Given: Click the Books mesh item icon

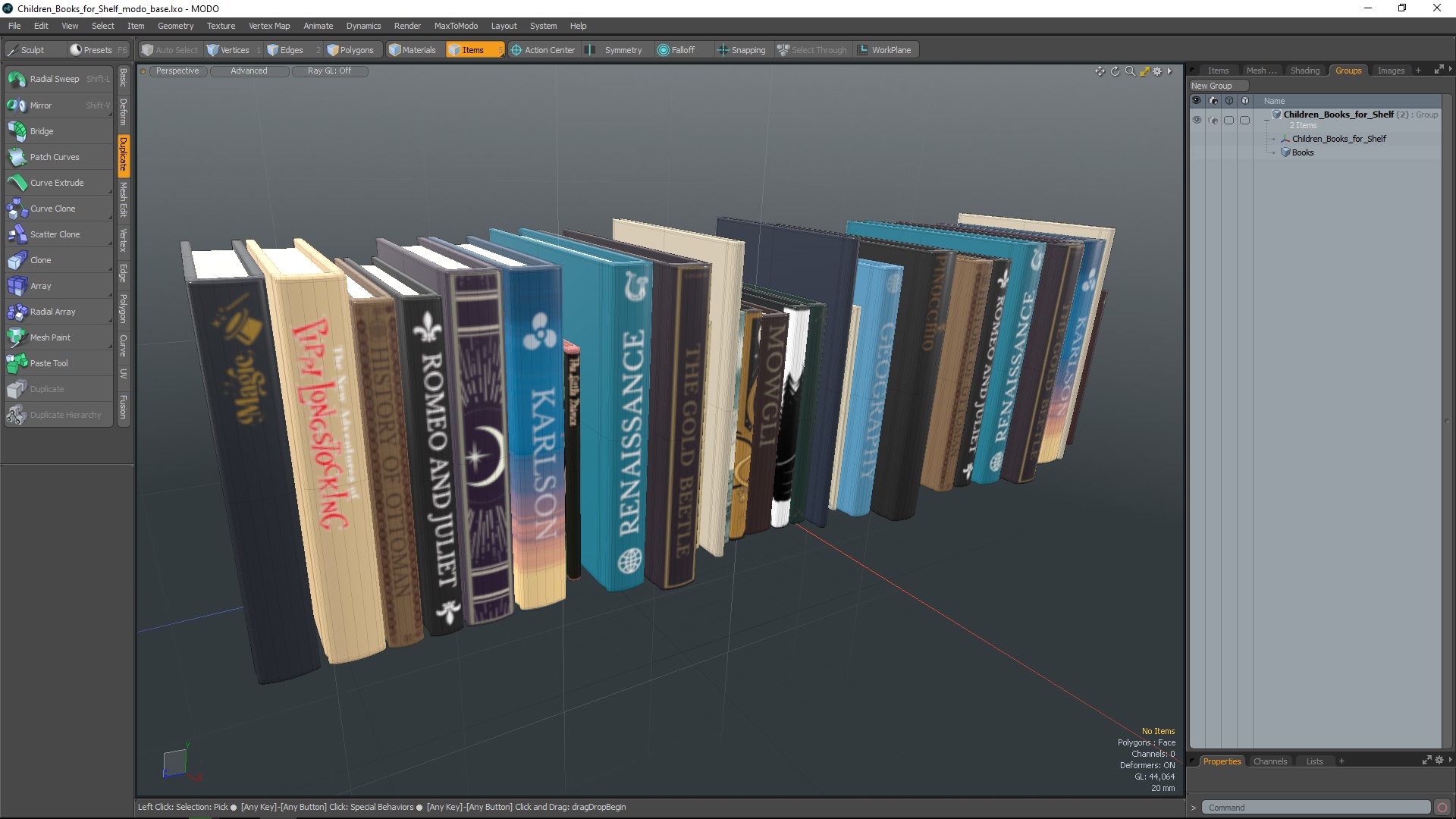Looking at the screenshot, I should [1285, 152].
